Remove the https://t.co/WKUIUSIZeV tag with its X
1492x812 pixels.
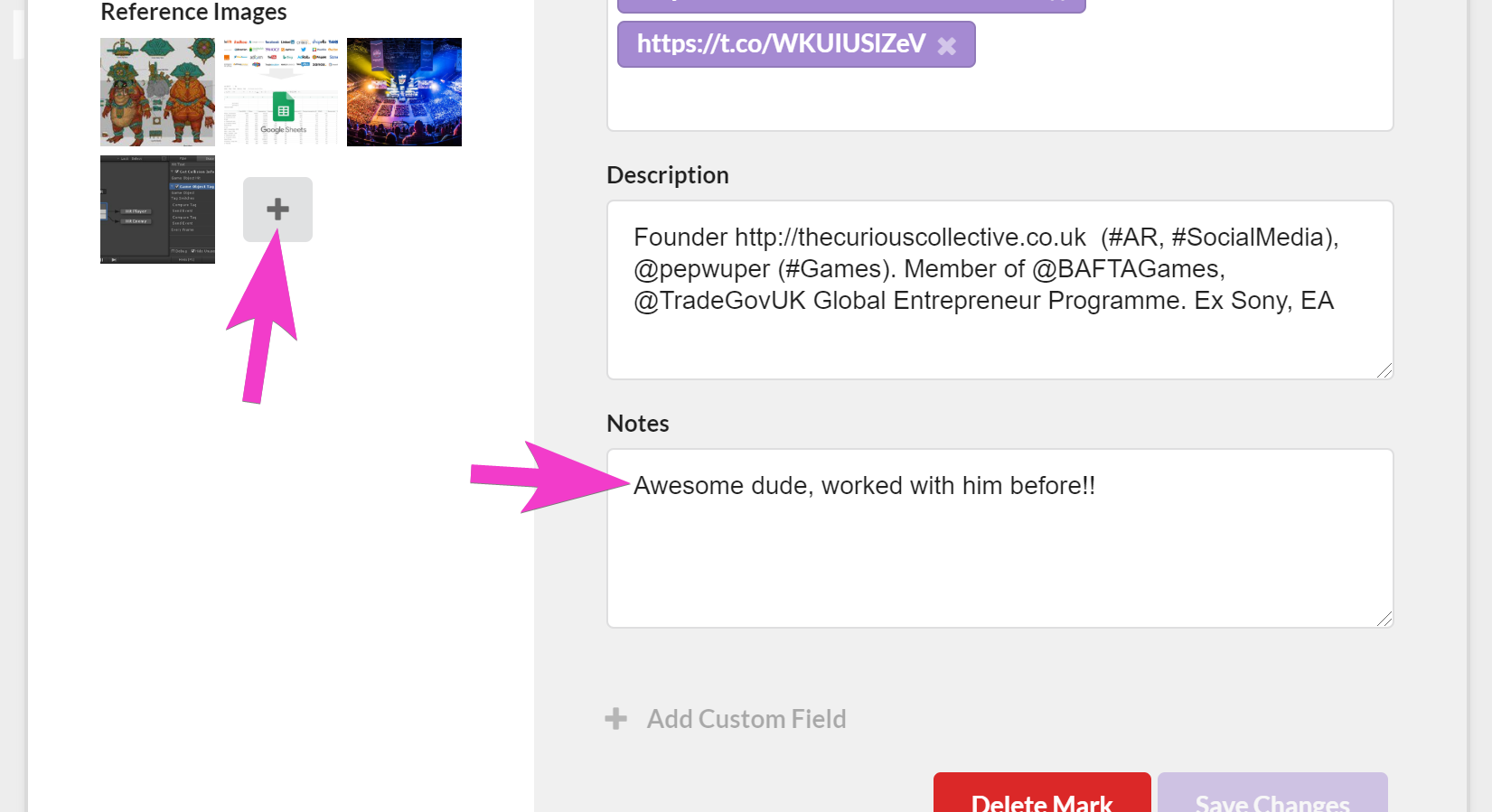tap(946, 46)
